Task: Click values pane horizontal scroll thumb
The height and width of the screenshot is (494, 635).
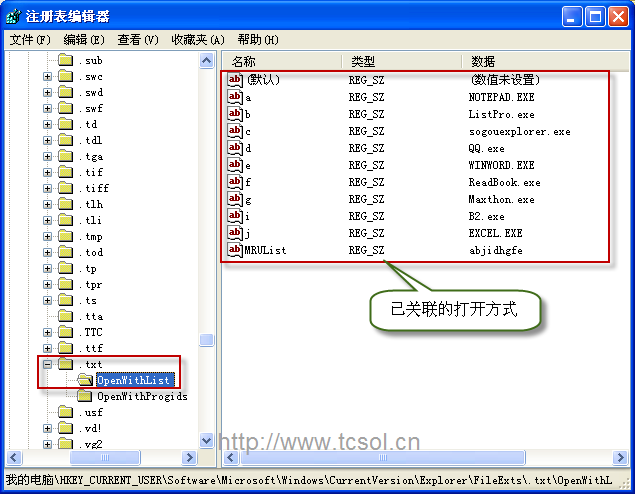Action: pyautogui.click(x=383, y=458)
